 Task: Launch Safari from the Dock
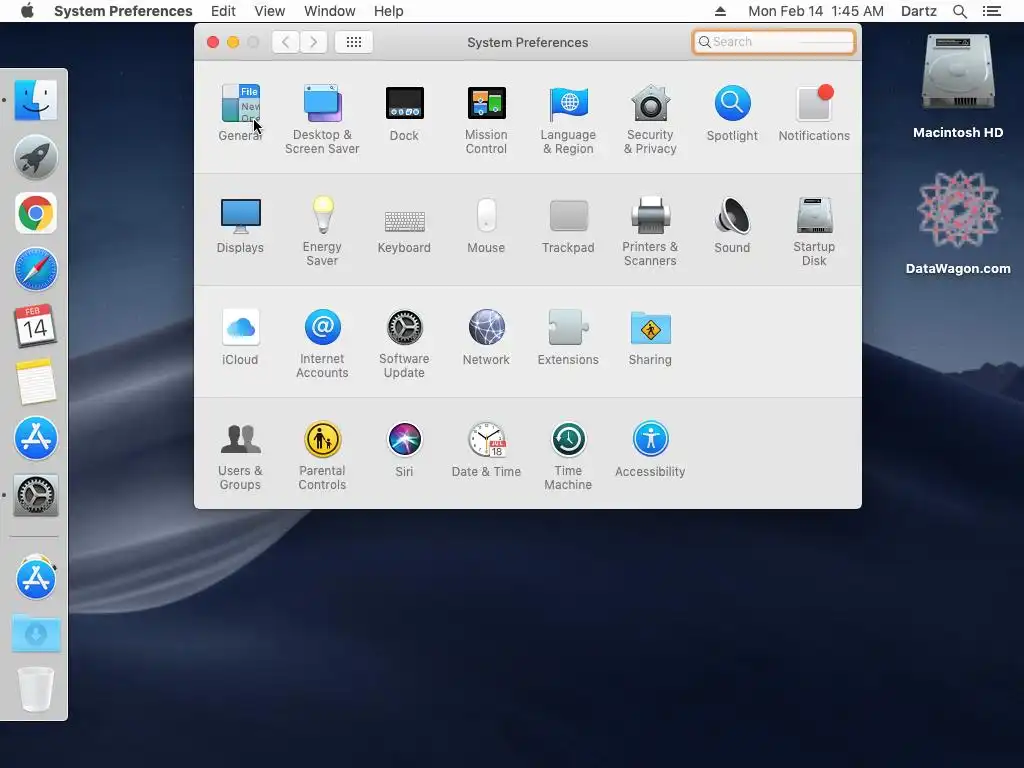click(x=36, y=269)
